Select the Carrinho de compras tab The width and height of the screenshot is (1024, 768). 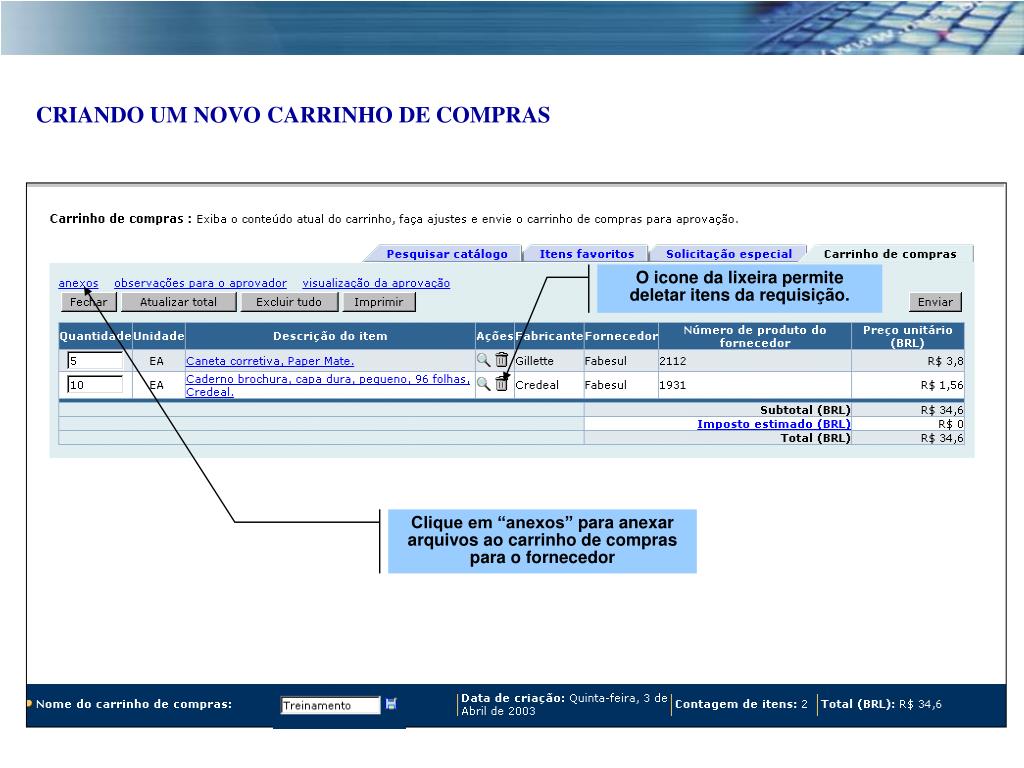click(x=889, y=254)
